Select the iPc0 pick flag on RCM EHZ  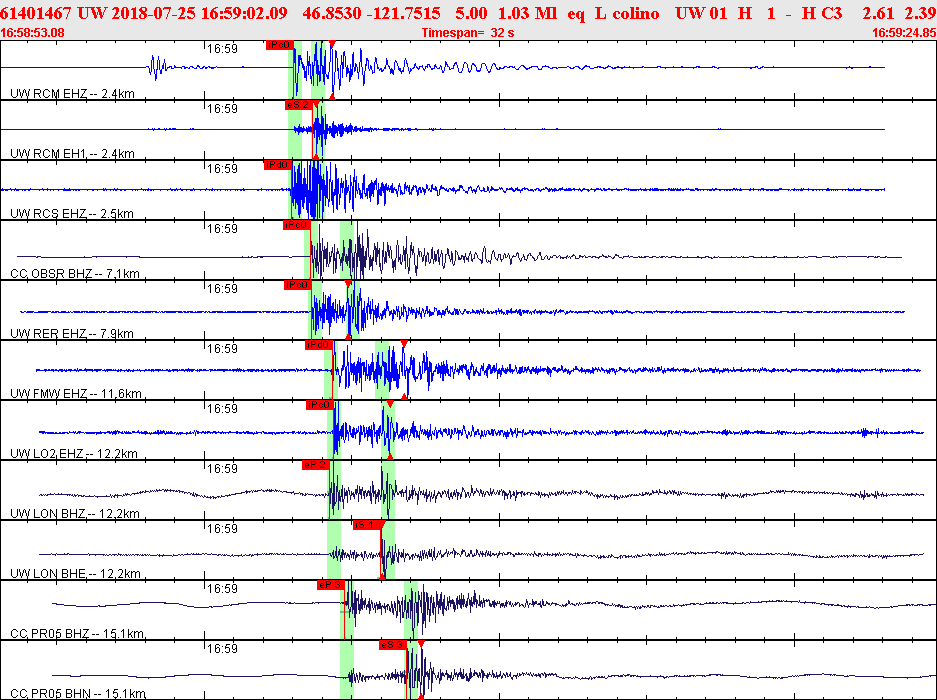tap(280, 45)
